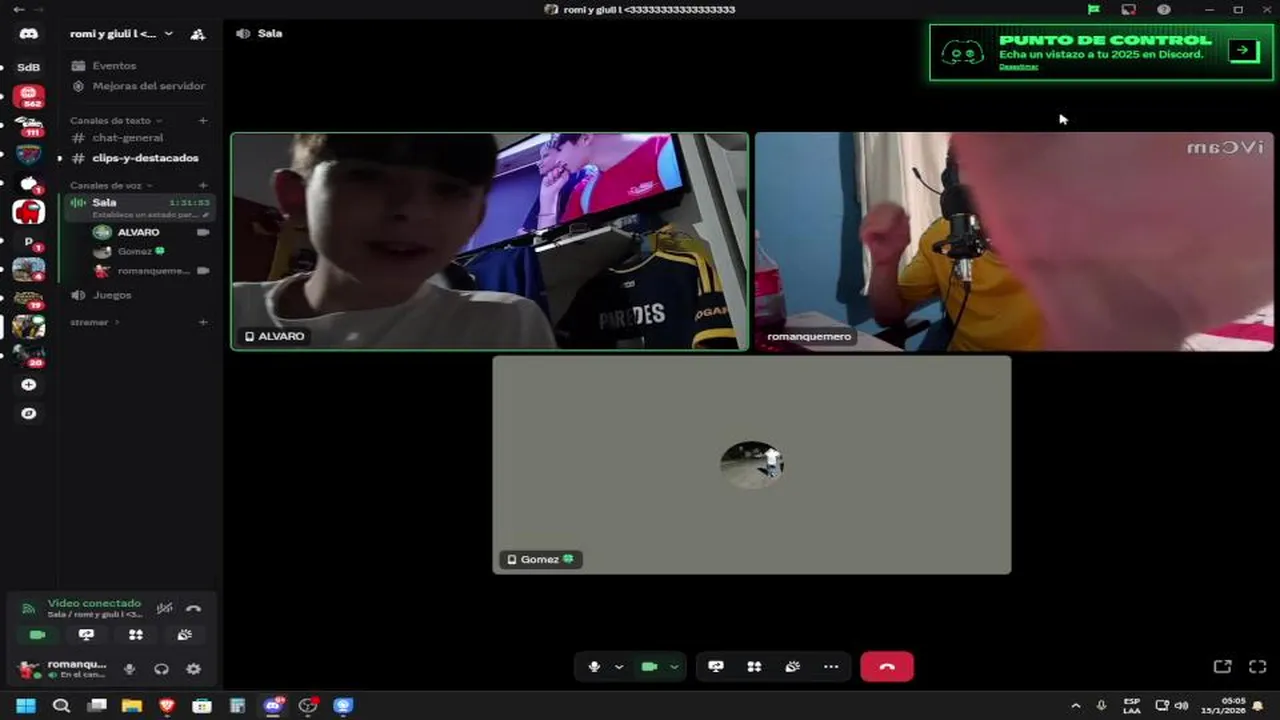
Task: Open the Windows Start menu
Action: (x=26, y=706)
